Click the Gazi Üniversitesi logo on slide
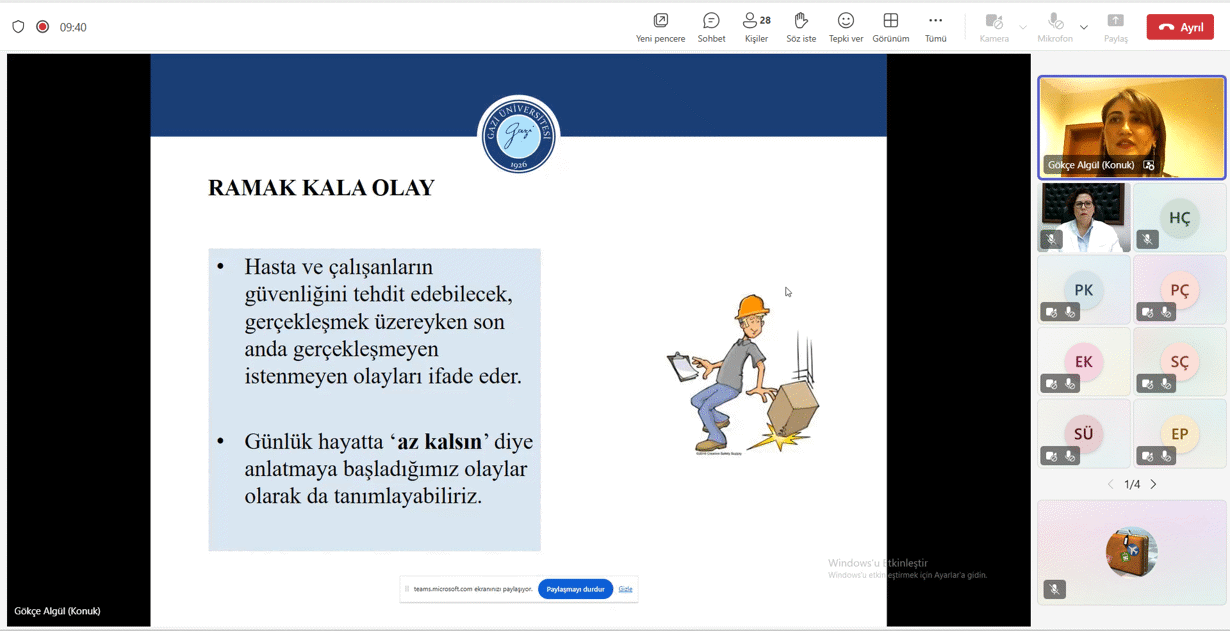This screenshot has width=1230, height=631. [x=518, y=134]
